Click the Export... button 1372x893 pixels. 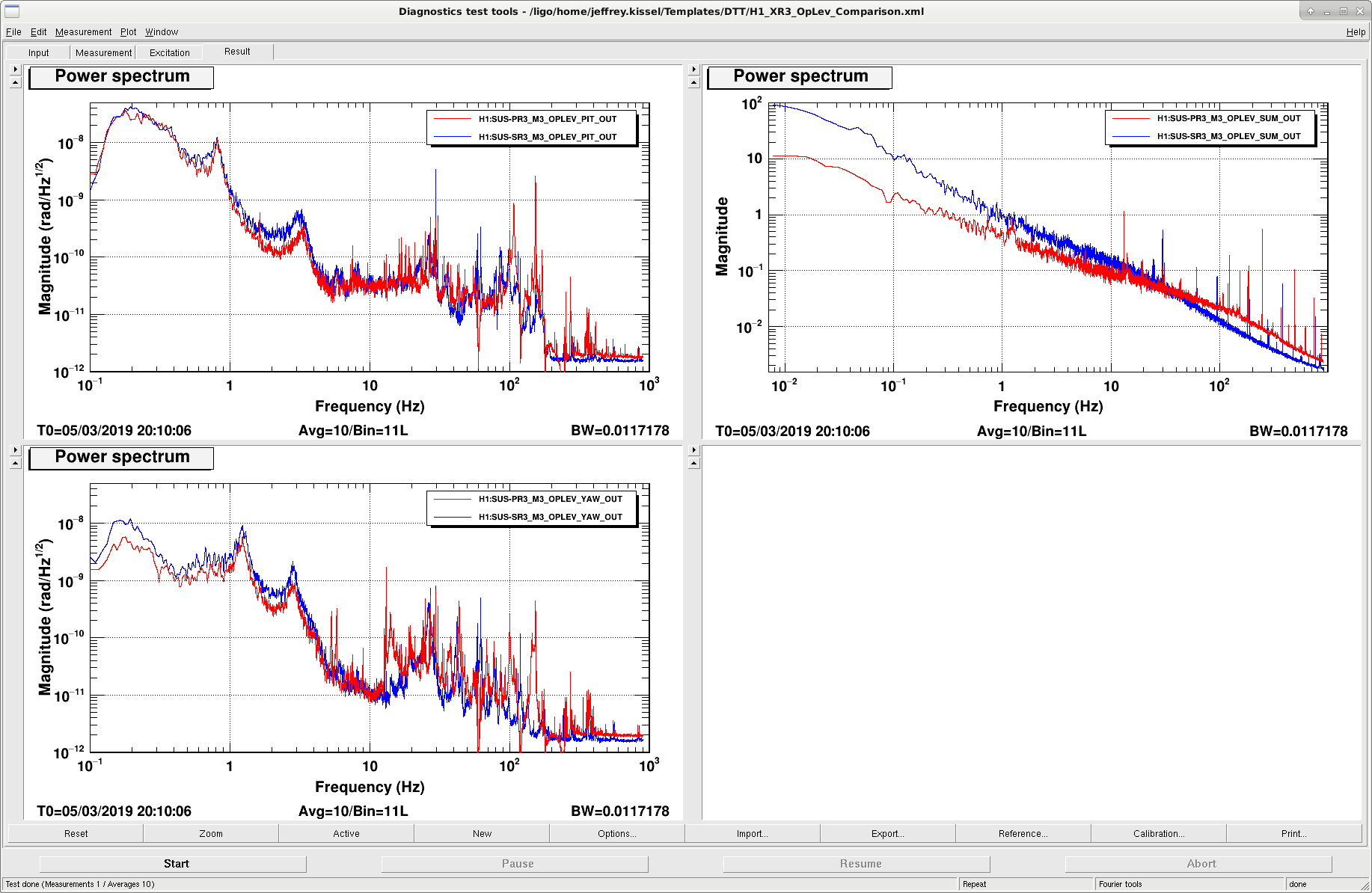887,833
